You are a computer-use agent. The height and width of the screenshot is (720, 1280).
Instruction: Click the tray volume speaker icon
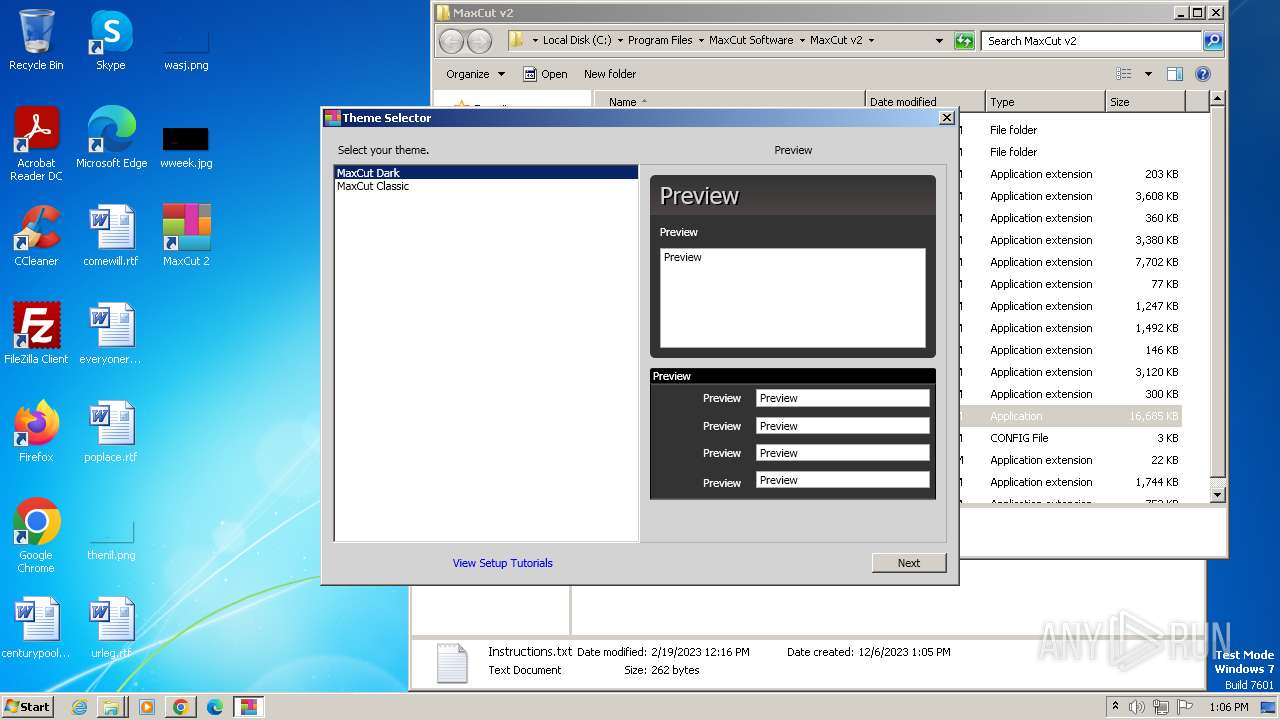point(1137,707)
